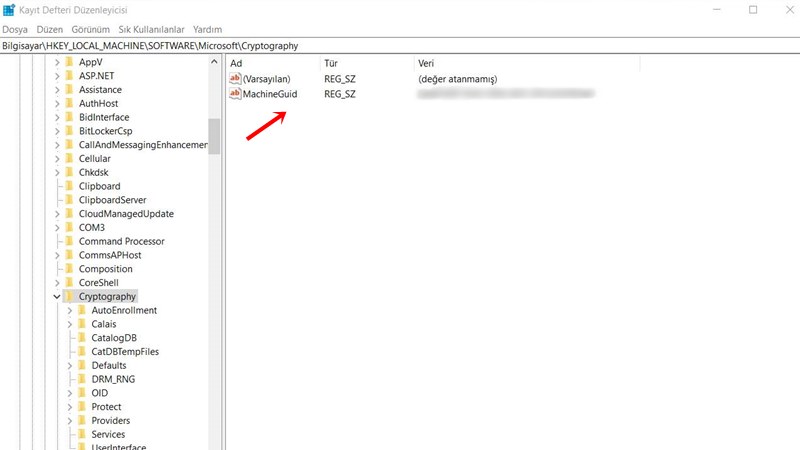
Task: Expand the Defaults subkey
Action: [x=70, y=365]
